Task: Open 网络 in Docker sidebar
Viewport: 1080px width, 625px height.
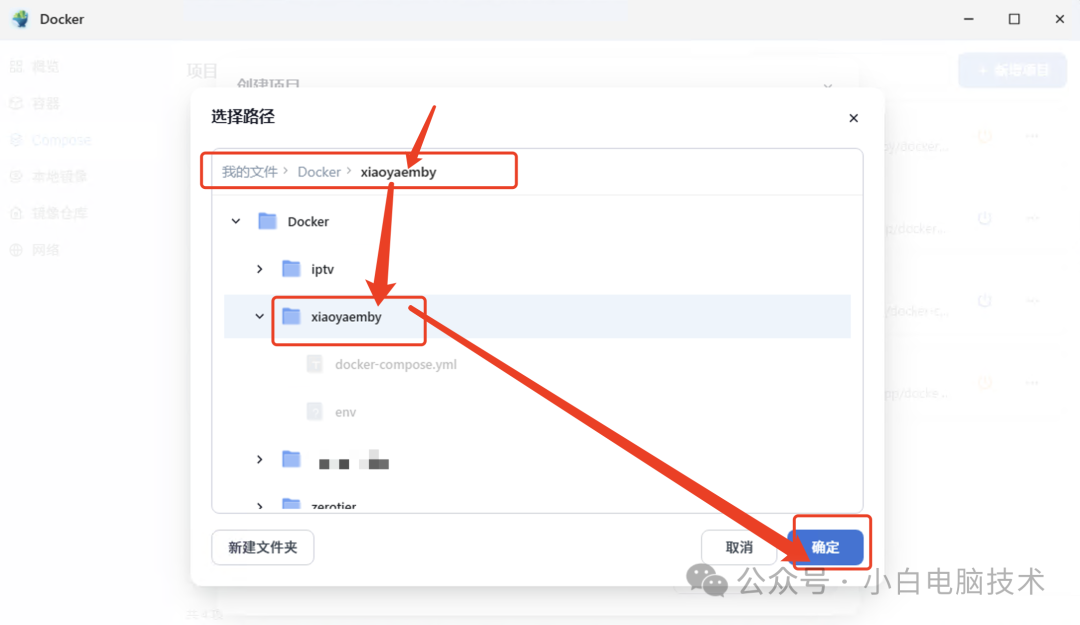Action: (45, 249)
